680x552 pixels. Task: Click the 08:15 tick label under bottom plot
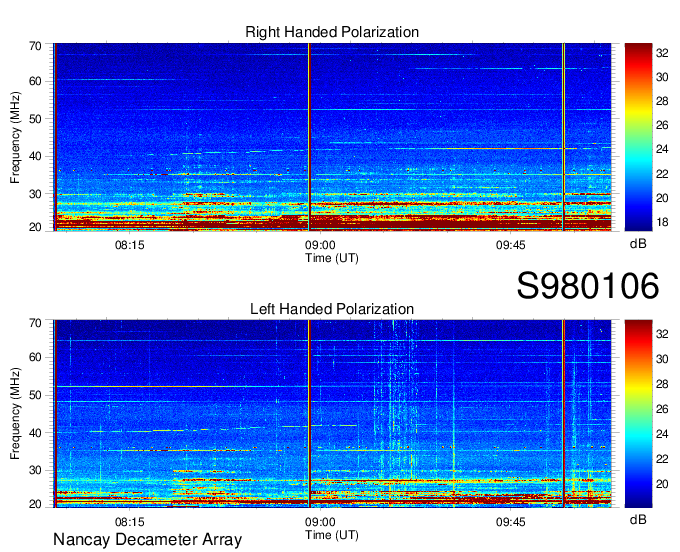coord(129,522)
